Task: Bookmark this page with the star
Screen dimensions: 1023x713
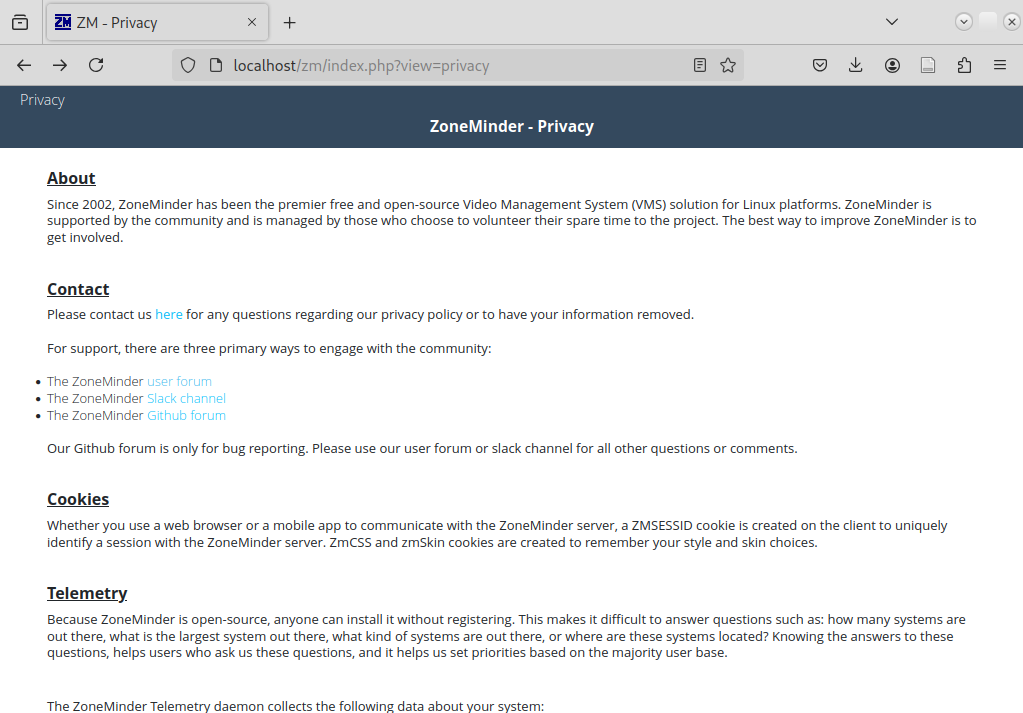Action: 728,65
